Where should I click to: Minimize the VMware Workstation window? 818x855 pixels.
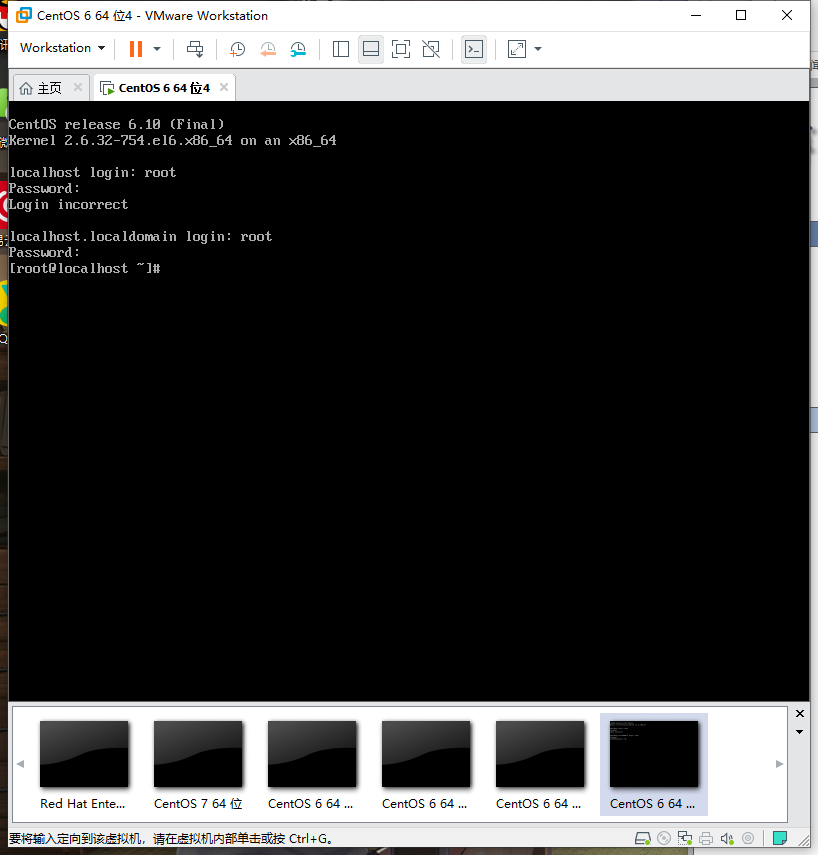click(696, 15)
